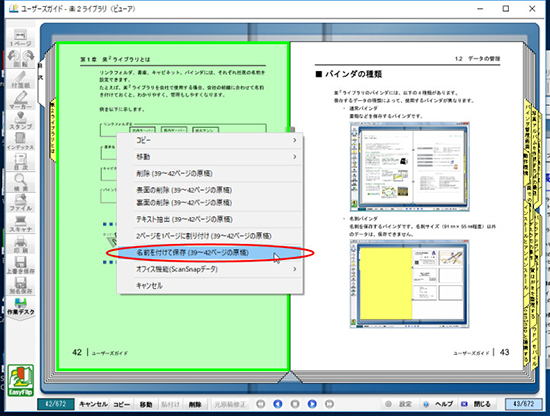This screenshot has height=416, width=550.
Task: Select the インデックス (index) tool icon
Action: [x=20, y=141]
